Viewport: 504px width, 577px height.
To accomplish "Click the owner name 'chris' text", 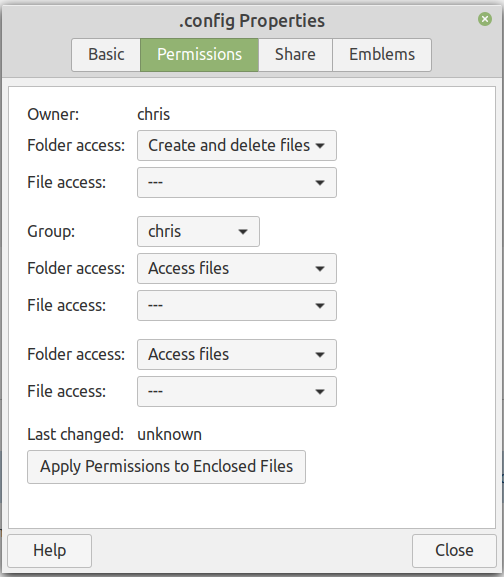I will click(x=153, y=114).
